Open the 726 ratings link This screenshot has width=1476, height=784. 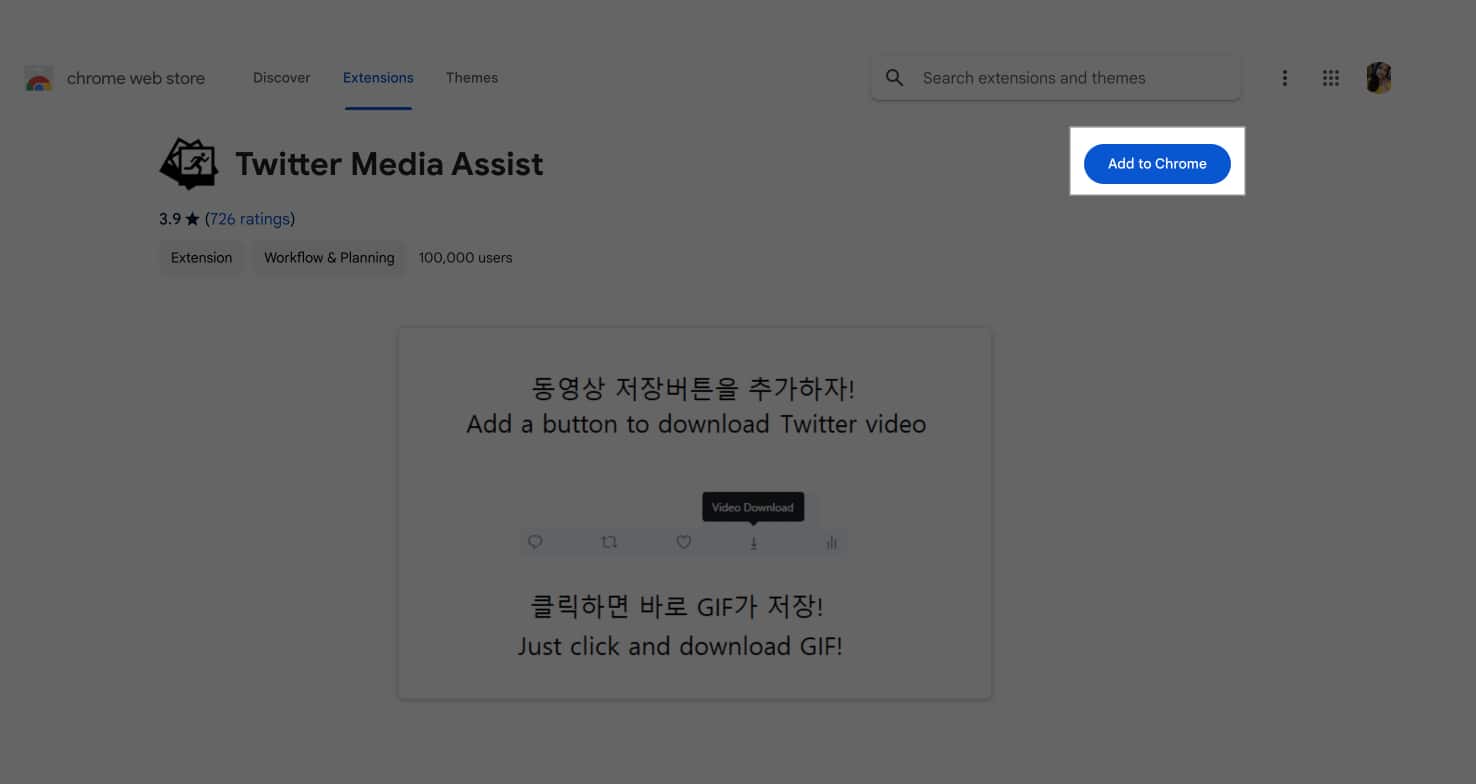250,218
